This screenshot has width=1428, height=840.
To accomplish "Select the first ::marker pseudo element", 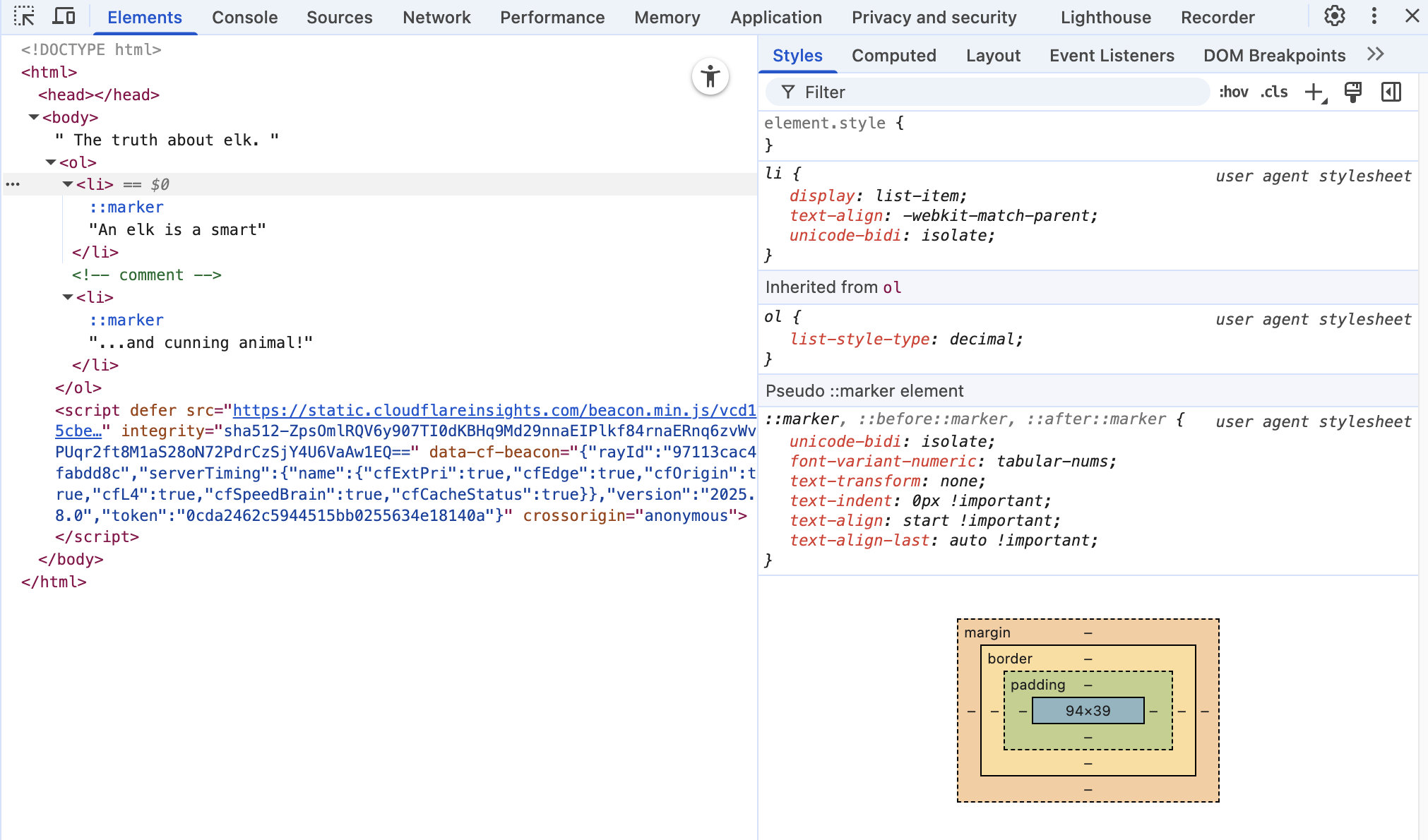I will (x=126, y=208).
